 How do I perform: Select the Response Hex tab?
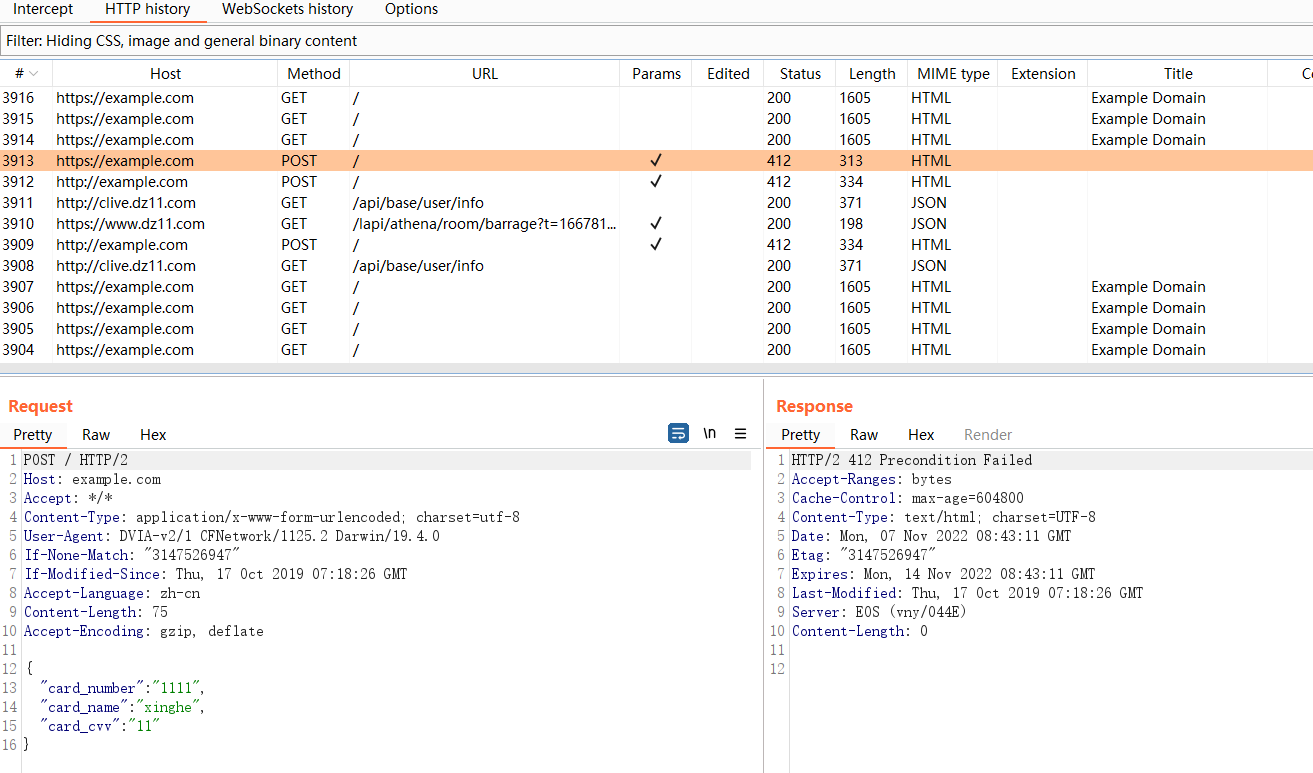click(921, 434)
